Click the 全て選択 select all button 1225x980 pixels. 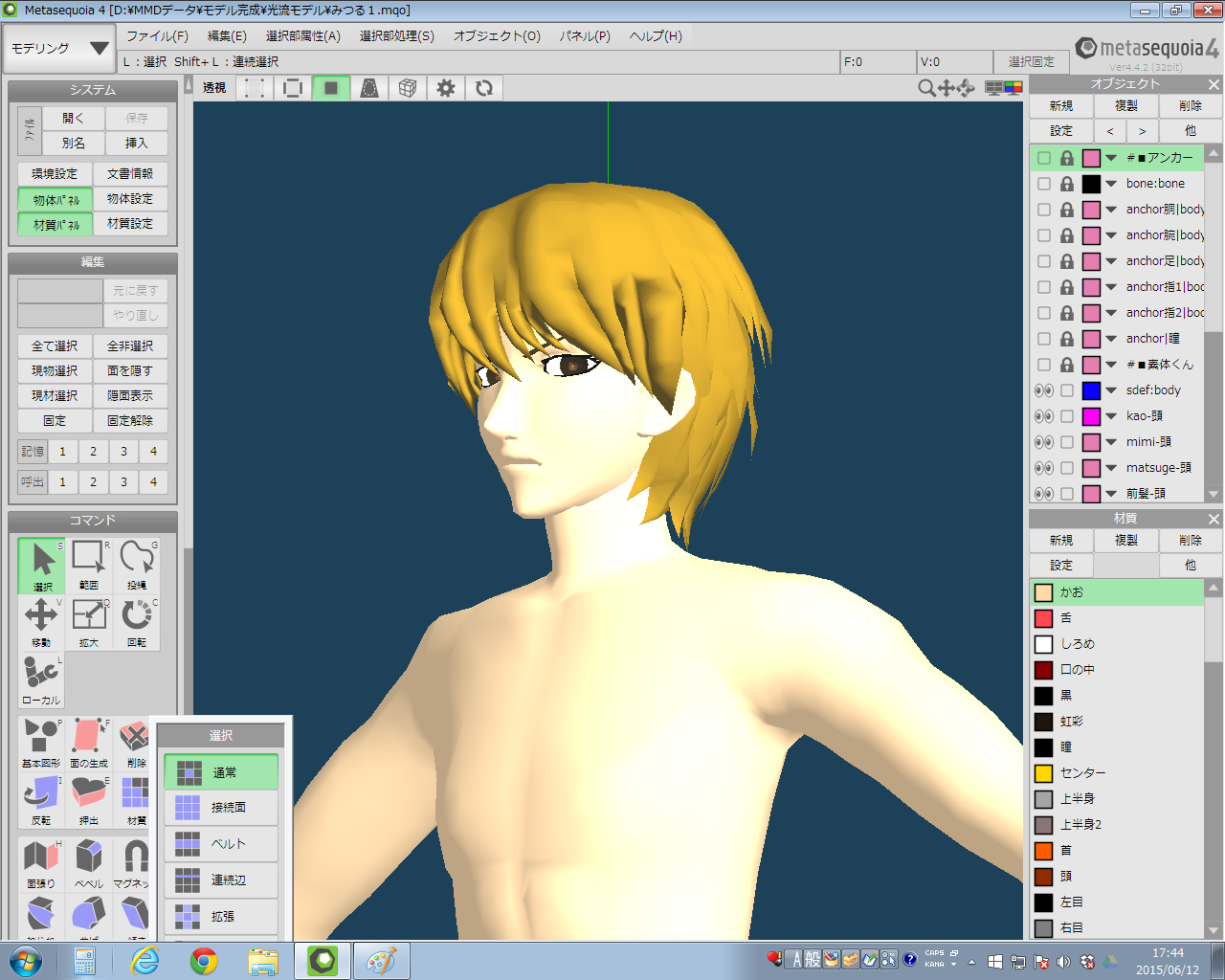point(55,345)
